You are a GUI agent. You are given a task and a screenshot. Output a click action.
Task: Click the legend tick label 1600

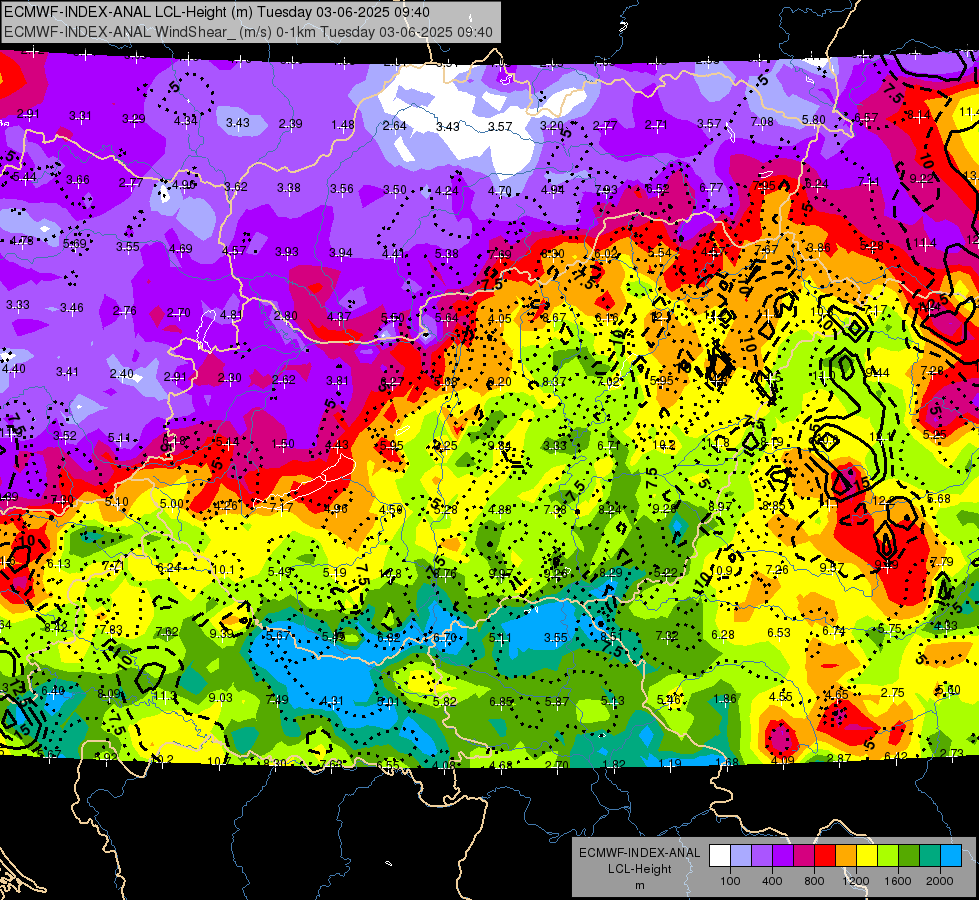pos(898,881)
